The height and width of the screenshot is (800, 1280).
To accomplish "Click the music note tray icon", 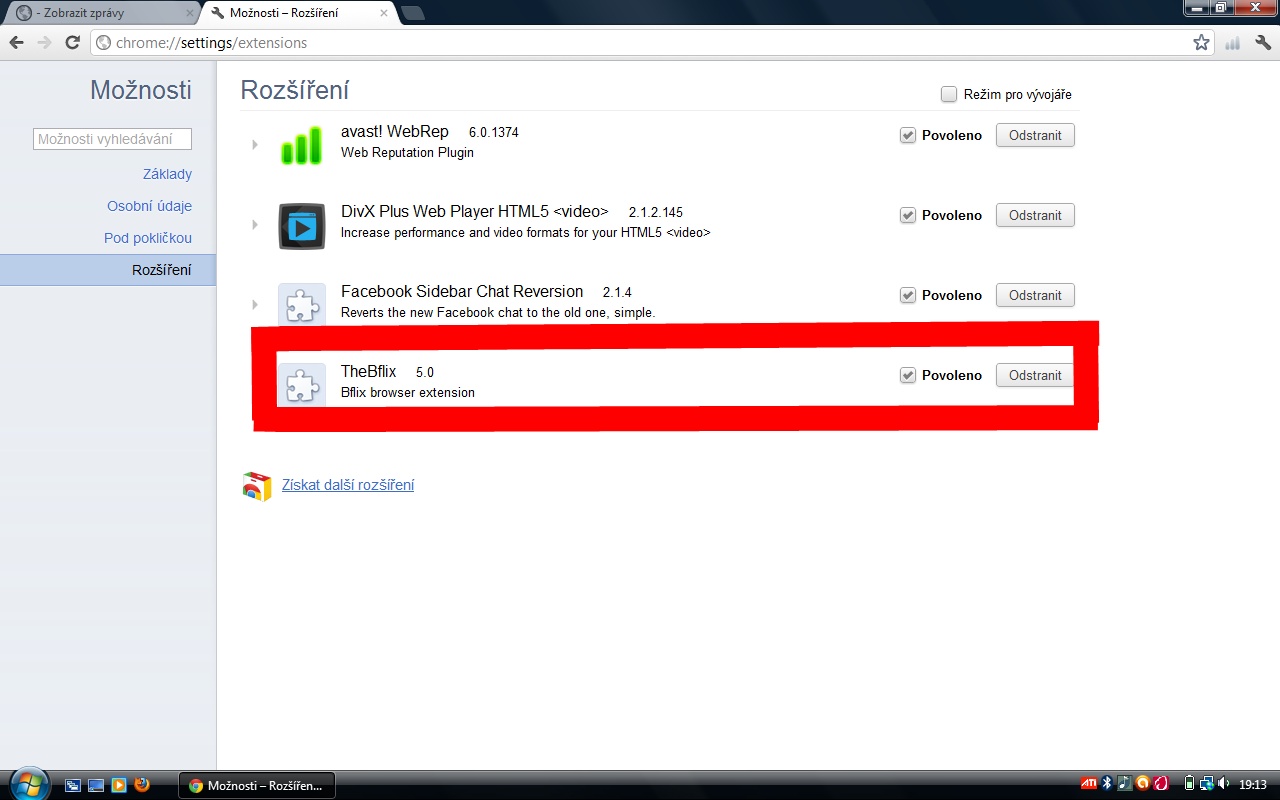I will click(x=1124, y=783).
